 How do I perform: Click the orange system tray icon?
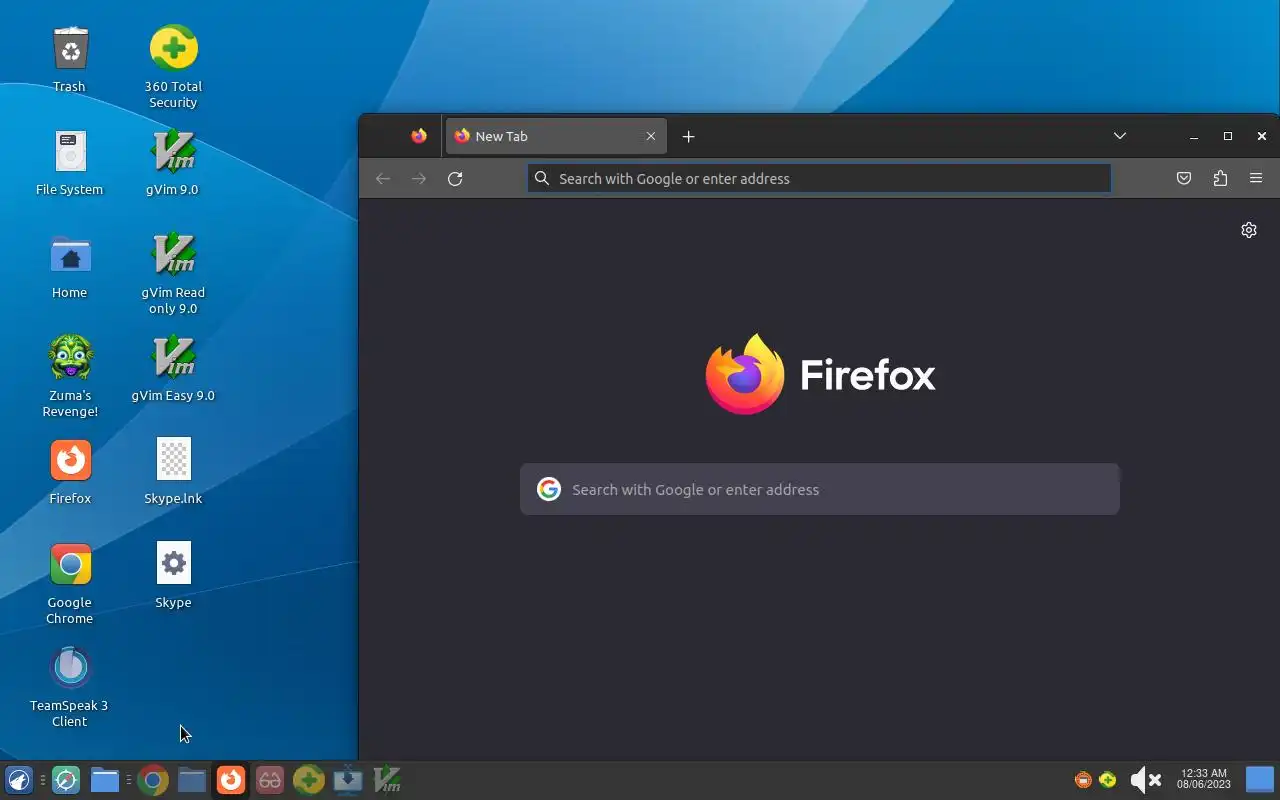coord(1083,780)
